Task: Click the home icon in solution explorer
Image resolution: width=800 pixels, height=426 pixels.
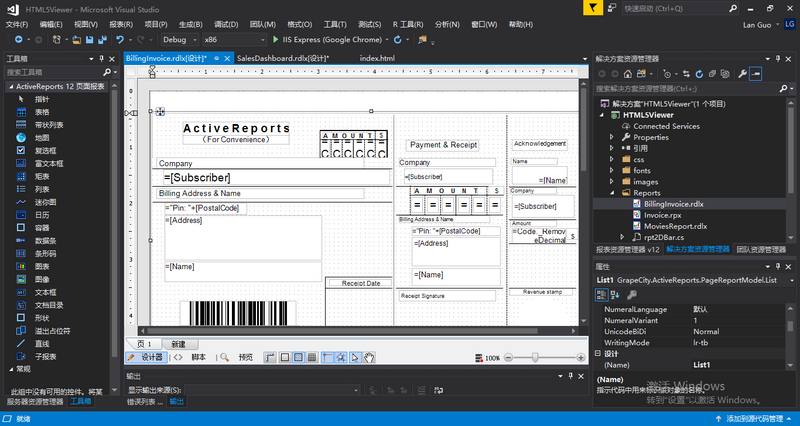Action: coord(628,74)
